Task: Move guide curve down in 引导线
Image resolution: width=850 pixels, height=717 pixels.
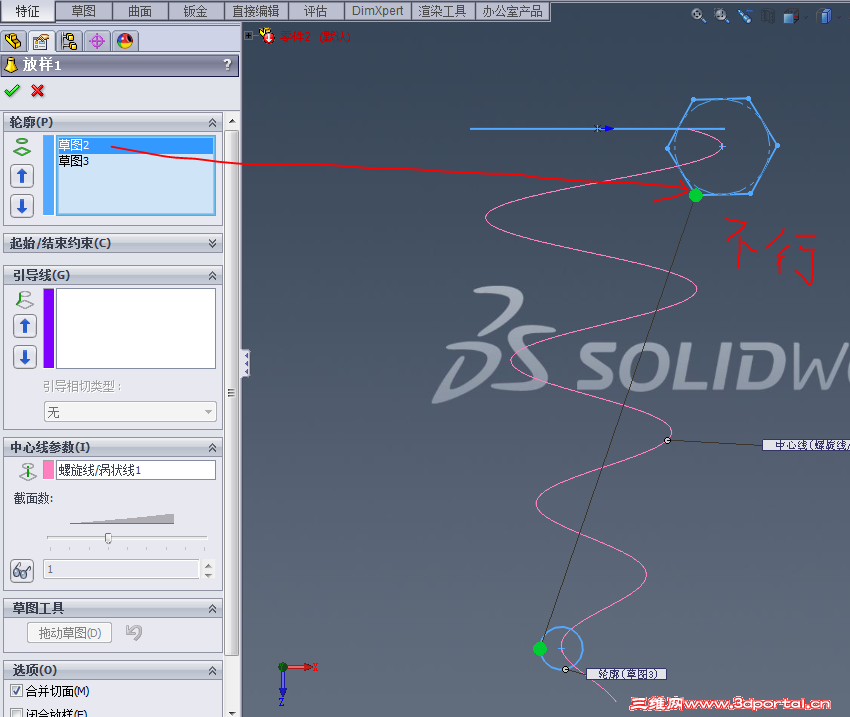Action: [x=24, y=357]
